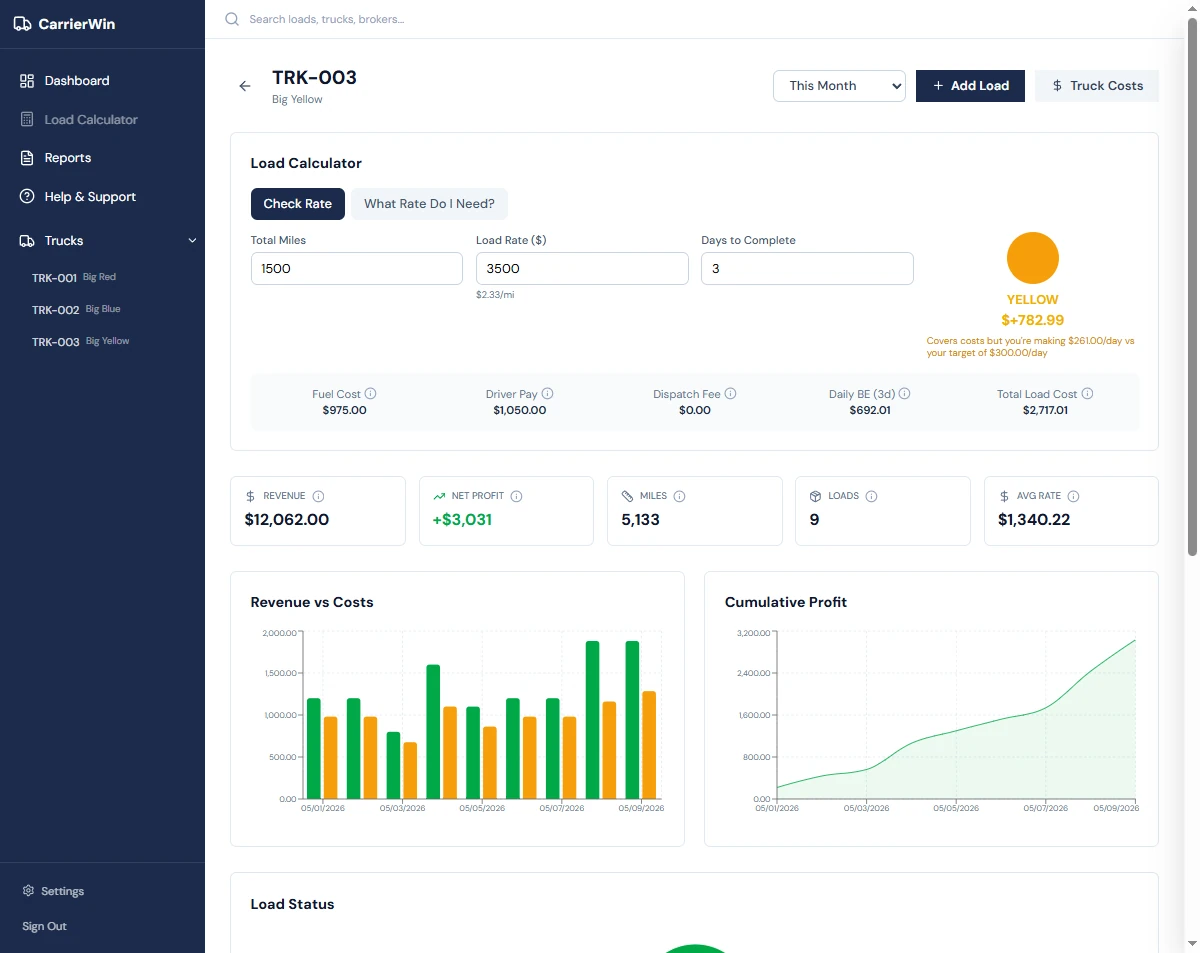Image resolution: width=1200 pixels, height=953 pixels.
Task: Click the Dashboard grid icon in sidebar
Action: (x=27, y=81)
